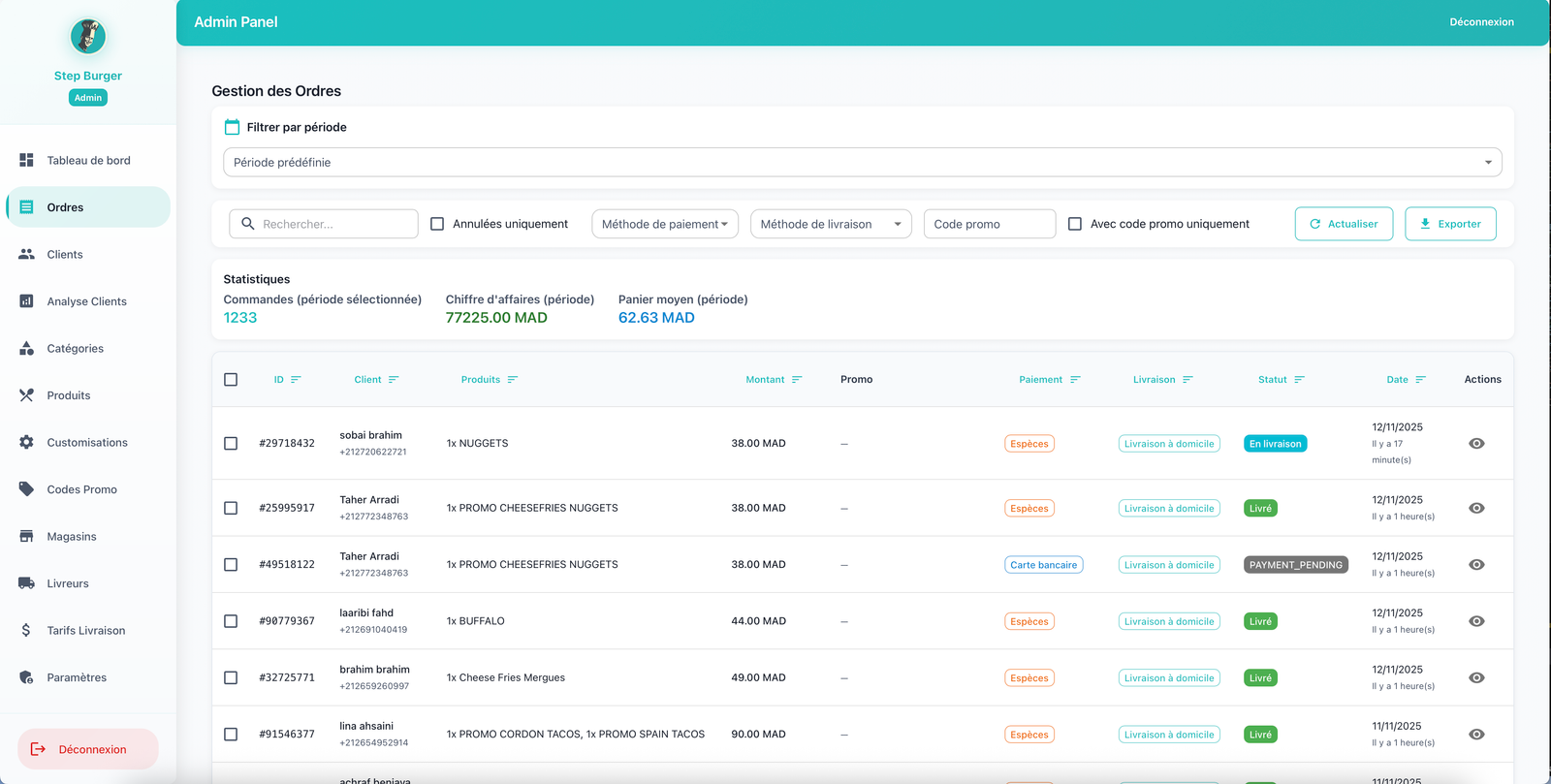Open Paramètres in sidebar
Image resolution: width=1551 pixels, height=784 pixels.
(x=88, y=677)
